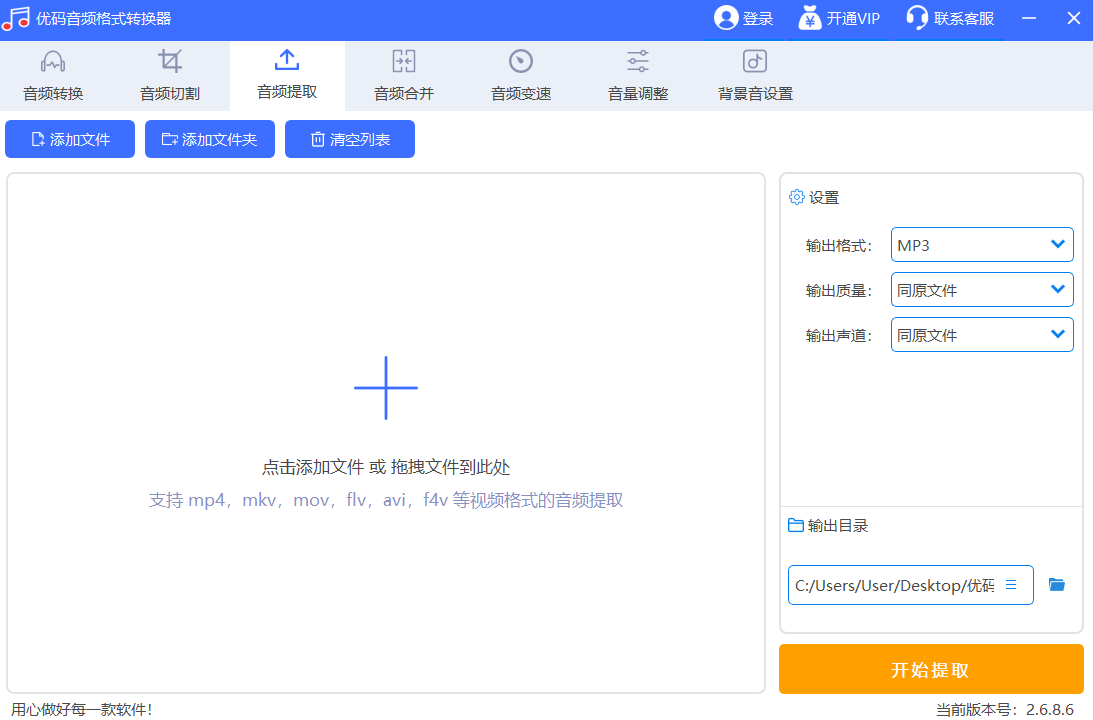This screenshot has width=1093, height=720.
Task: Open the 音频合并 tab
Action: 403,75
